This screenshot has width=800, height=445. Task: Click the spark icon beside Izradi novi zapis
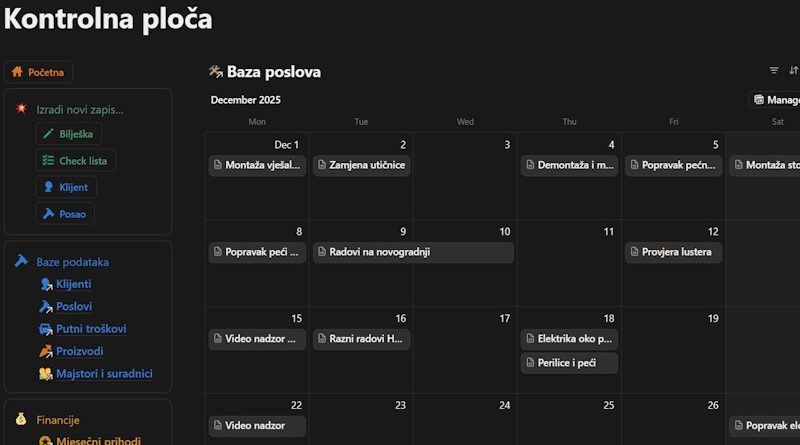(x=20, y=109)
